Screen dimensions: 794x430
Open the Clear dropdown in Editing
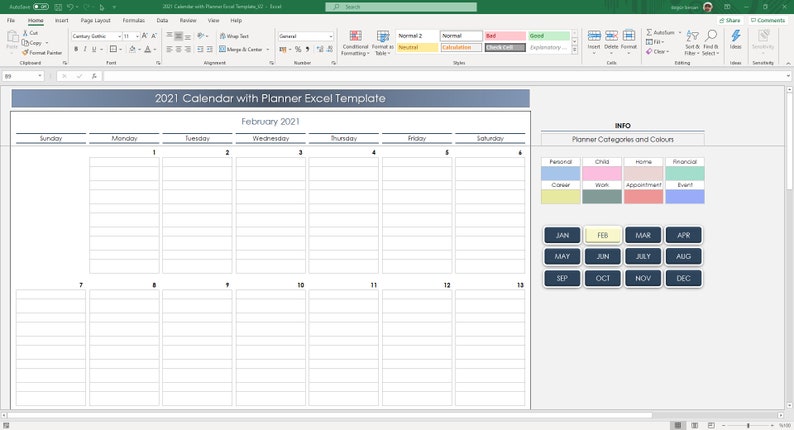[x=657, y=52]
